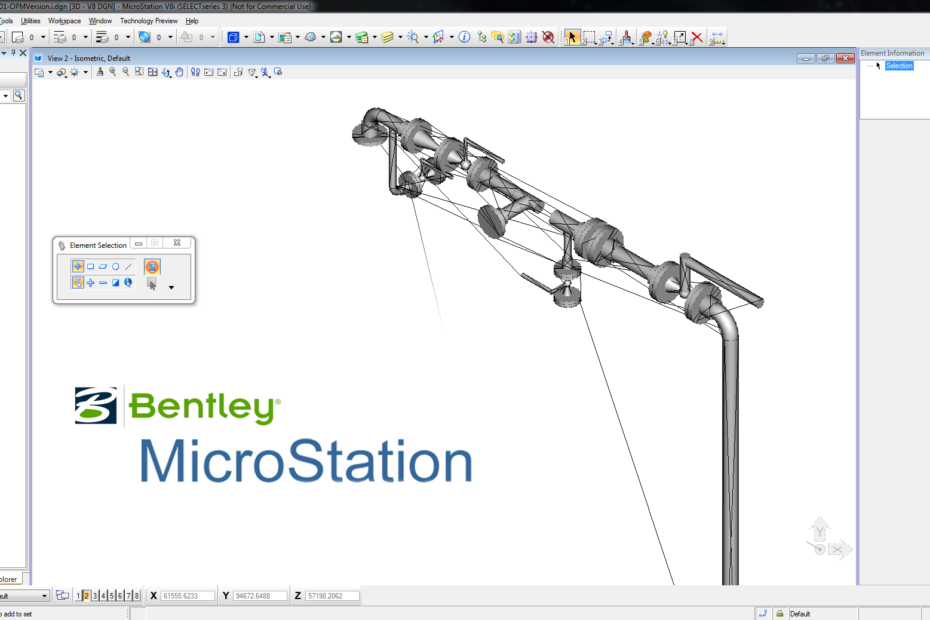This screenshot has width=930, height=620.
Task: Open the References icon in primary toolbar
Action: pyautogui.click(x=285, y=37)
